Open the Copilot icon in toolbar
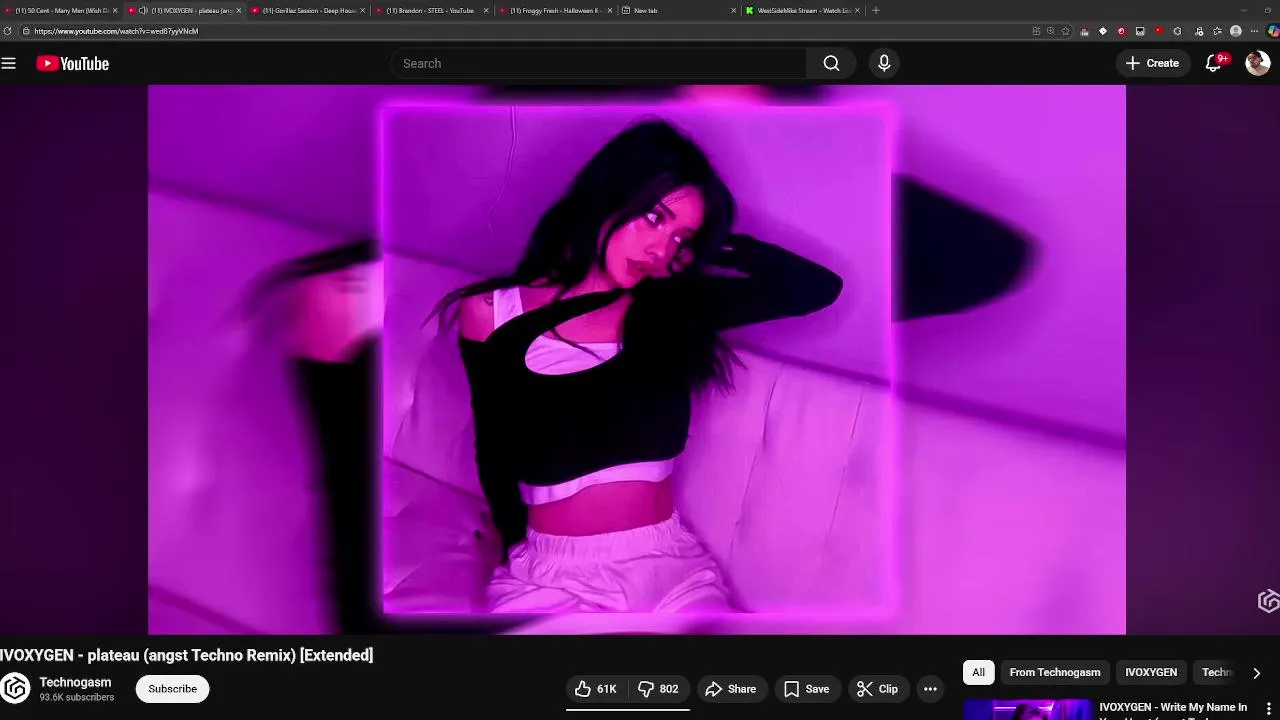 pyautogui.click(x=1272, y=31)
